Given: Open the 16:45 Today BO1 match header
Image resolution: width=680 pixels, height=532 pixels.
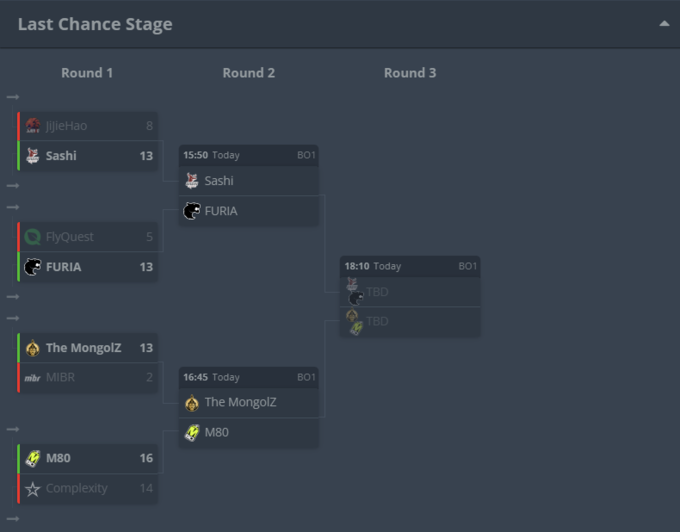Looking at the screenshot, I should (249, 377).
